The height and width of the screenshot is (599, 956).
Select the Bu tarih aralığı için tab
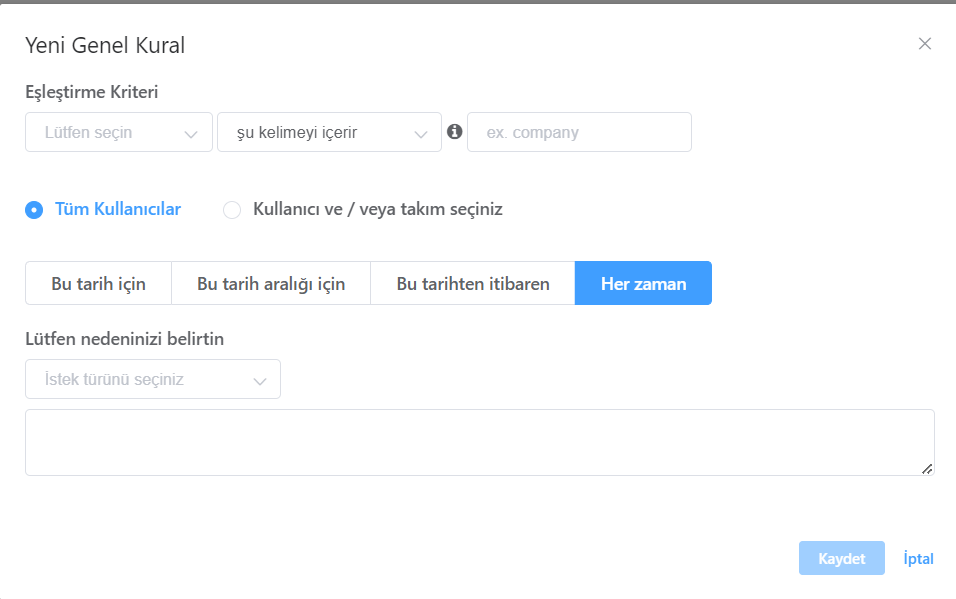point(271,283)
